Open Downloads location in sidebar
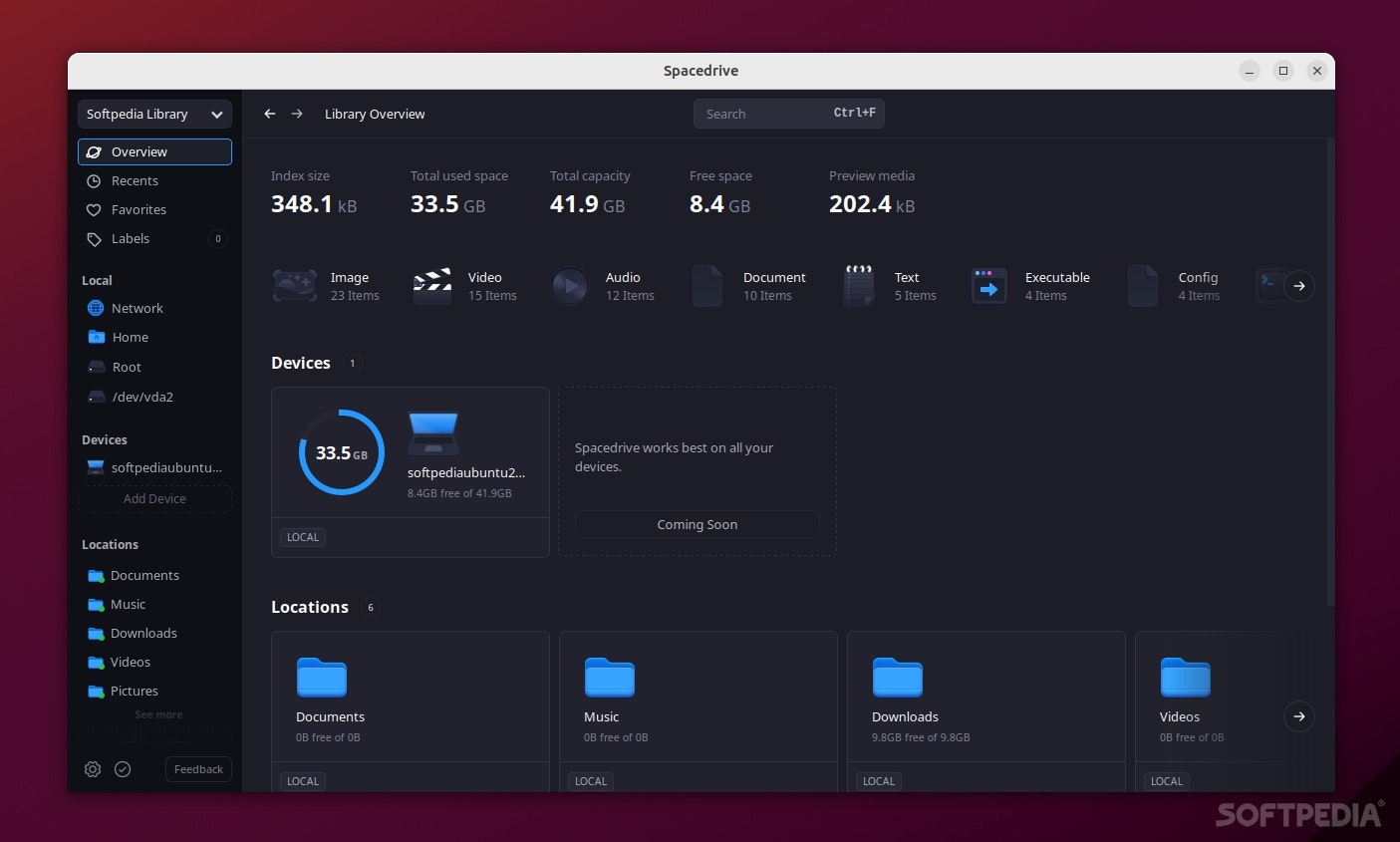 point(154,633)
